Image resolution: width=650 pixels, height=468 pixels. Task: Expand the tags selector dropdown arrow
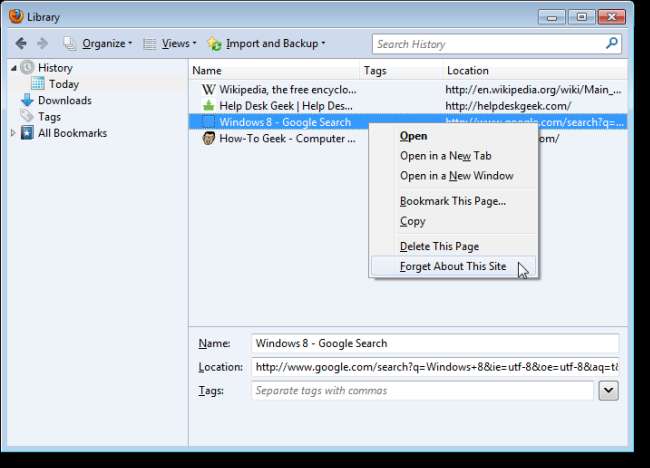pyautogui.click(x=608, y=390)
